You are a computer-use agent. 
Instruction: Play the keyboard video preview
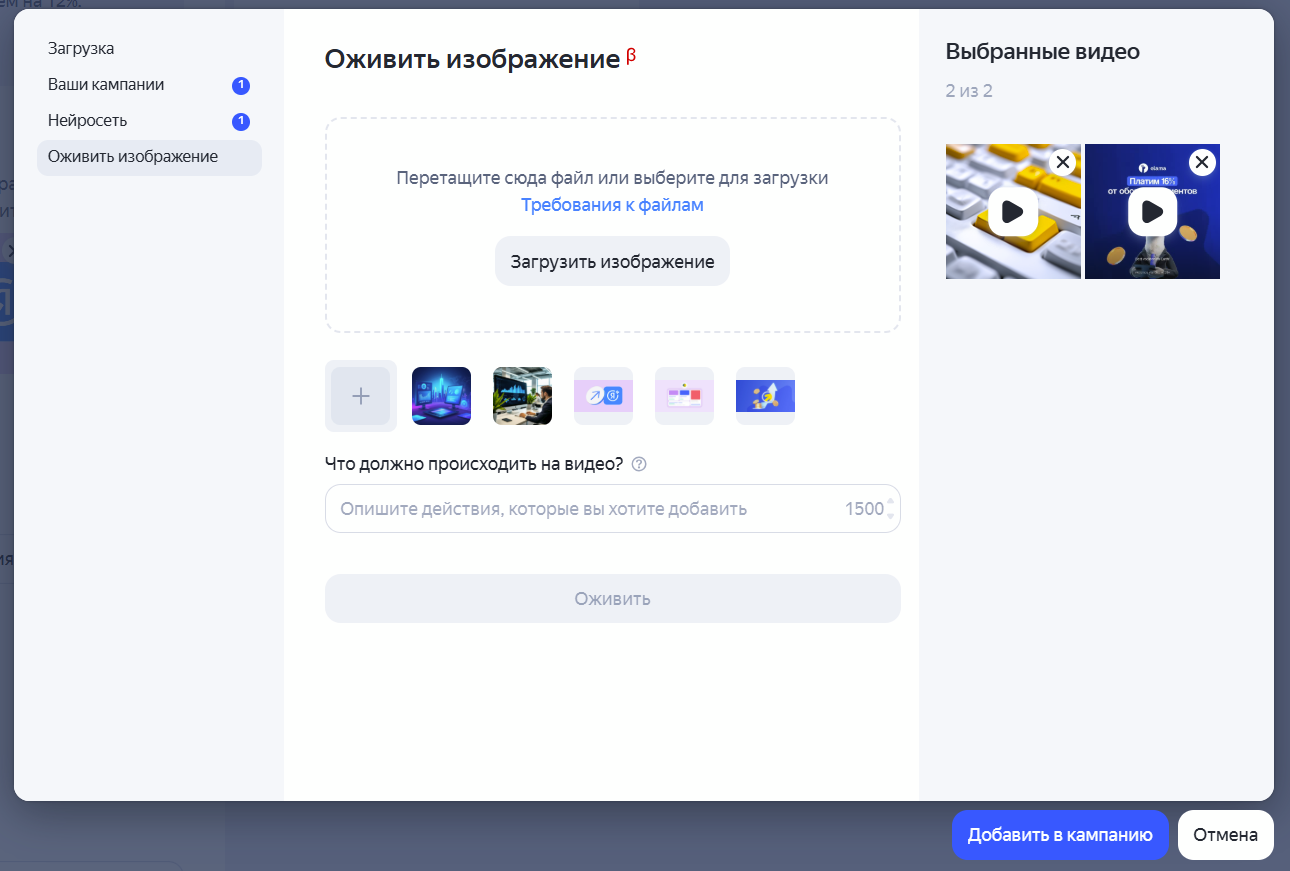click(1012, 212)
